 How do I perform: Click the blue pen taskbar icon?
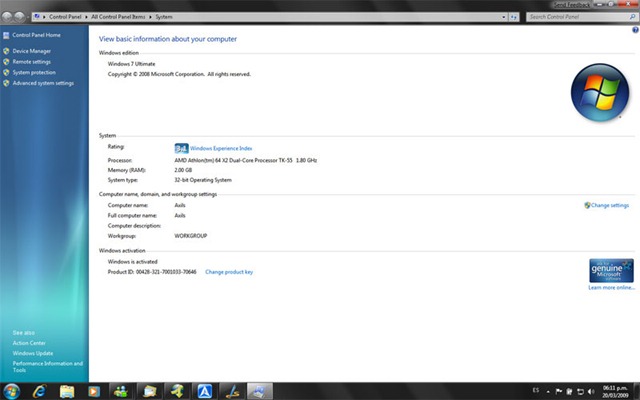click(233, 391)
